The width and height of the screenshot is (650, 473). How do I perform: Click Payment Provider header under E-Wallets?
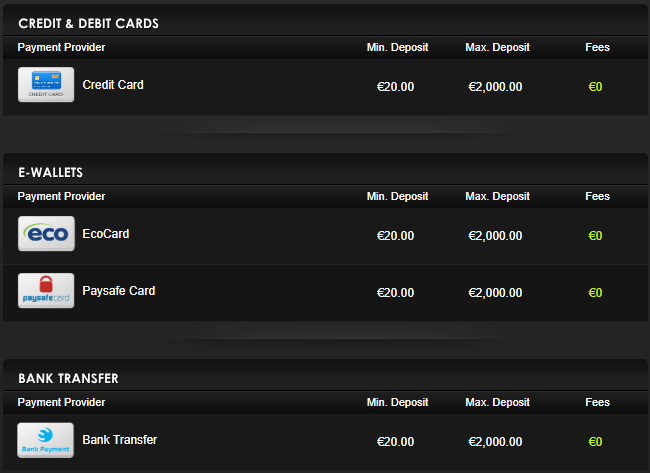point(61,196)
